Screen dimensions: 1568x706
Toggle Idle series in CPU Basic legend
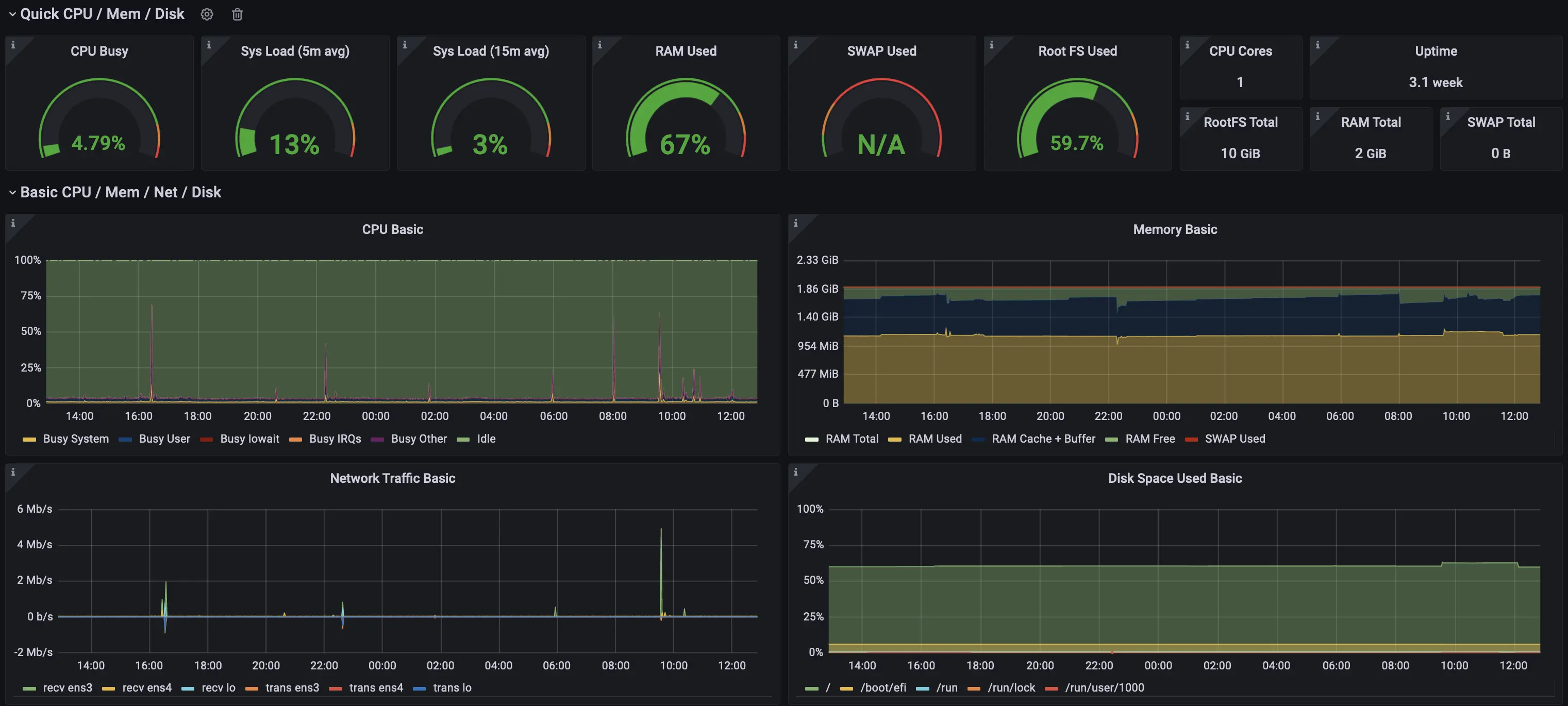pyautogui.click(x=486, y=439)
